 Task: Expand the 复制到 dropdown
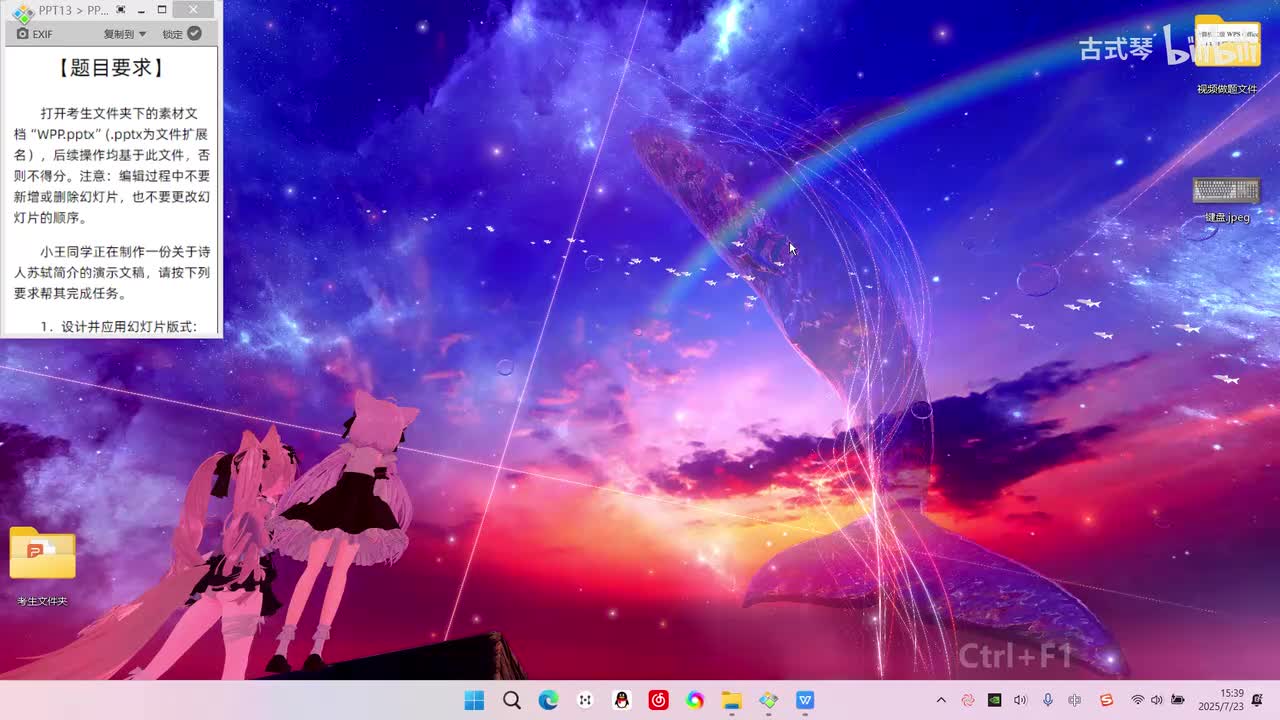coord(125,34)
